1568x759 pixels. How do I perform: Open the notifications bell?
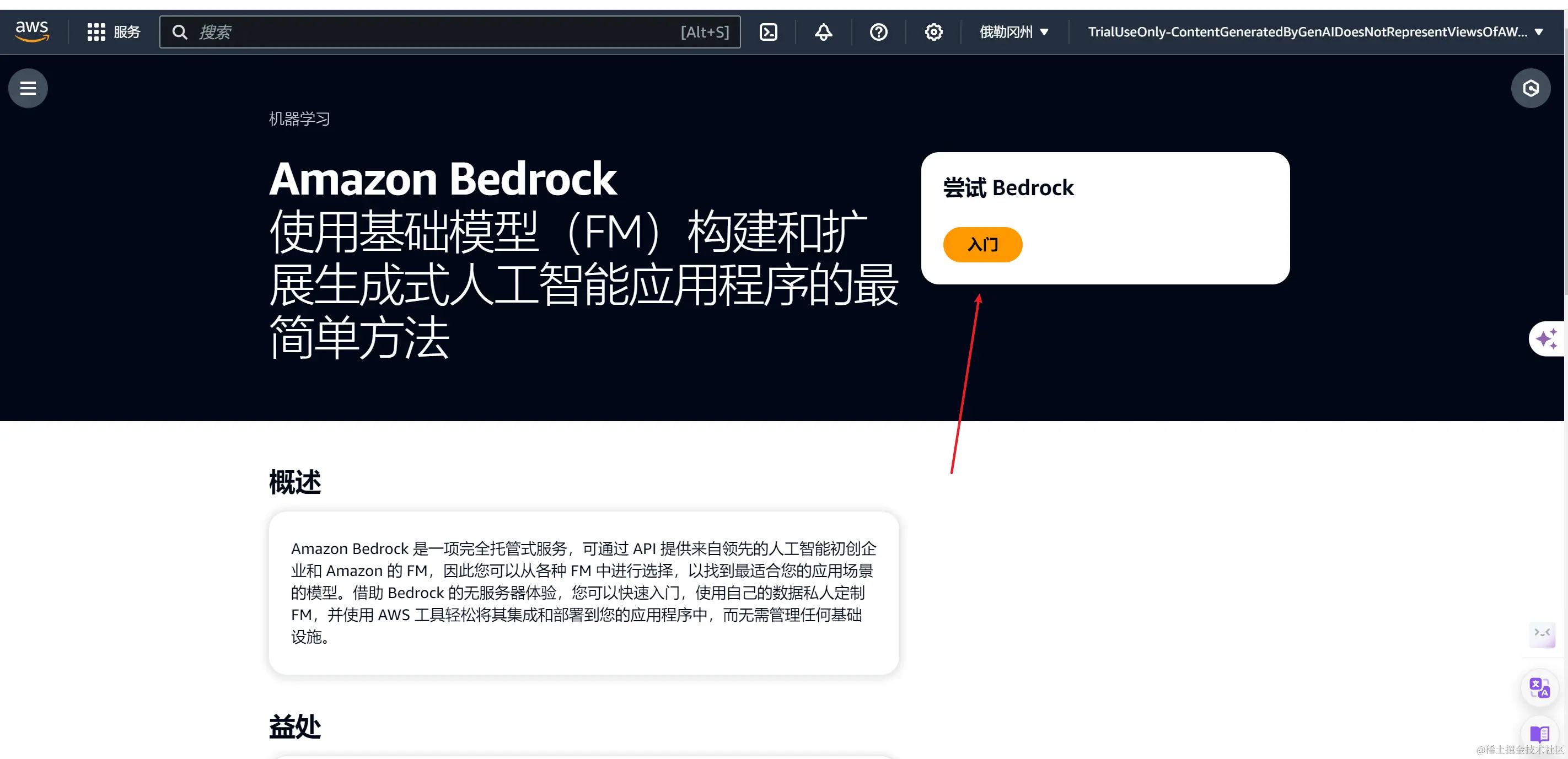[823, 31]
